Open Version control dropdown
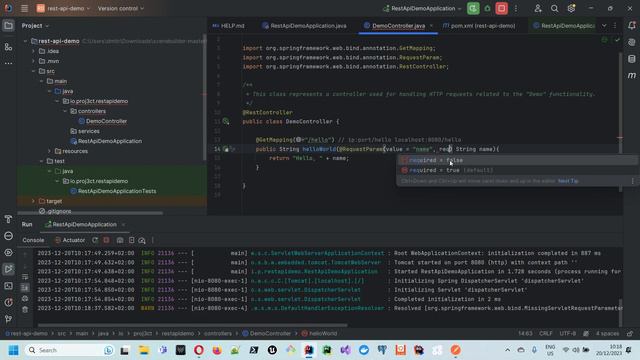The width and height of the screenshot is (640, 360). coord(121,8)
